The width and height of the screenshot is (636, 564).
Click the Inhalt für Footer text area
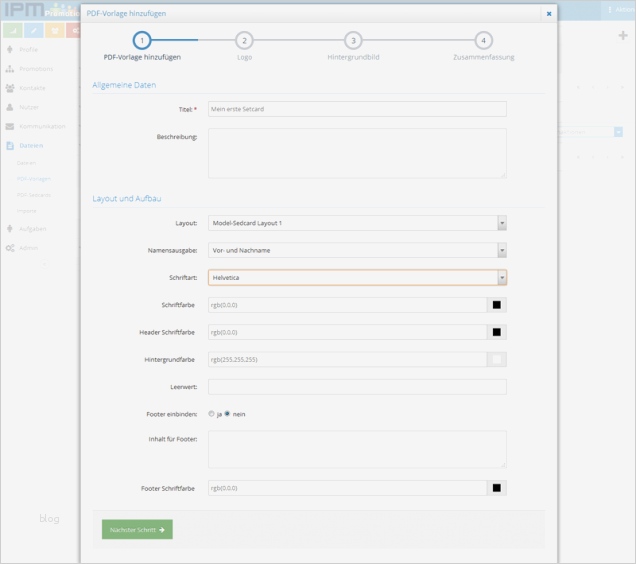(x=357, y=450)
